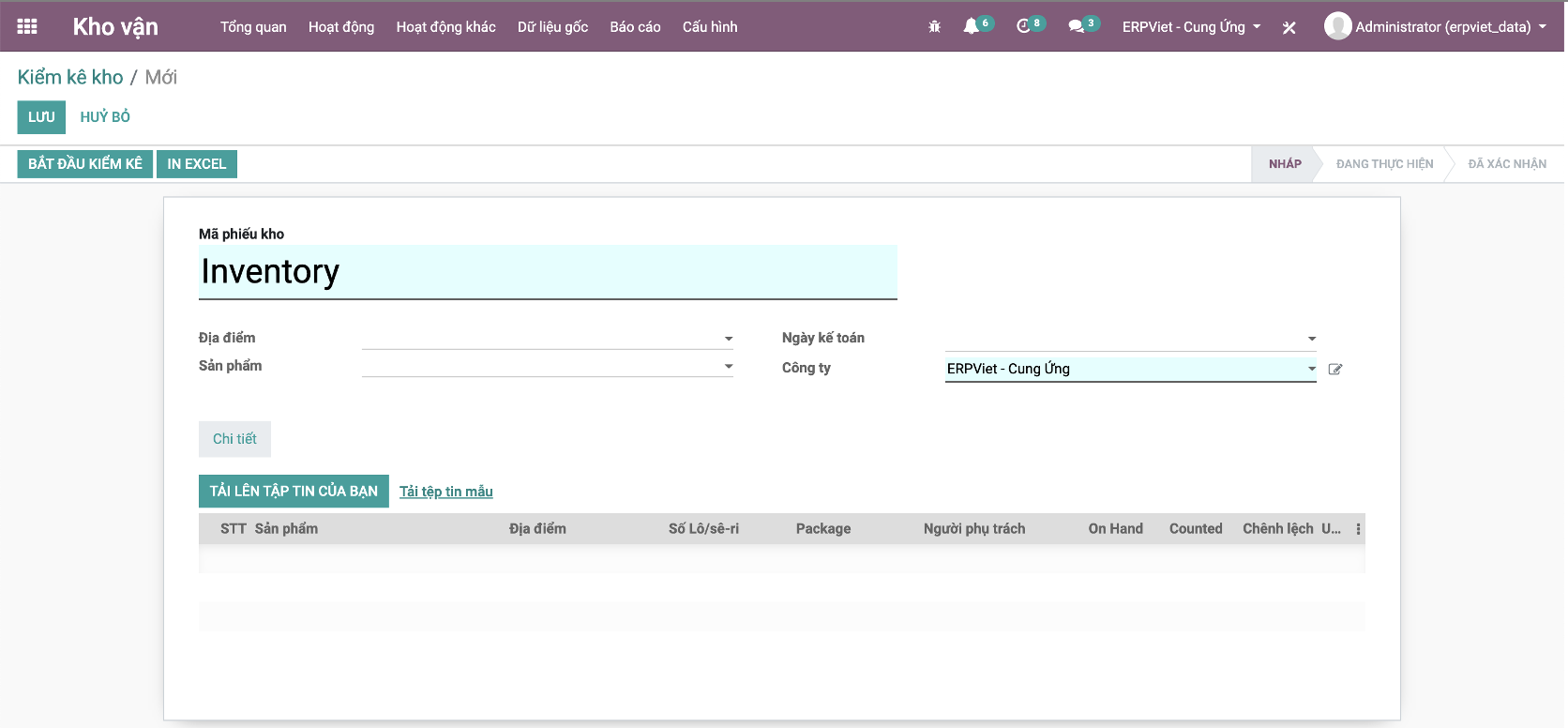The image size is (1568, 728).
Task: Sort by Chênh lệch column header
Action: point(1277,529)
